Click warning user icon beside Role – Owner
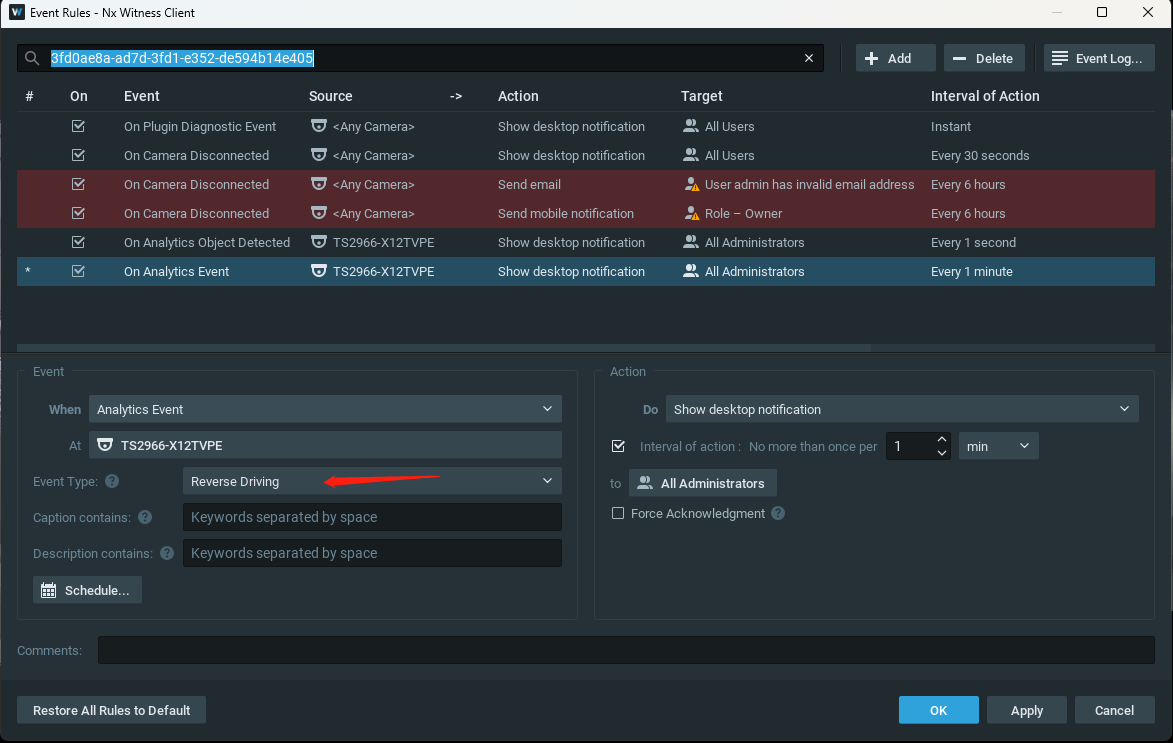 tap(692, 214)
